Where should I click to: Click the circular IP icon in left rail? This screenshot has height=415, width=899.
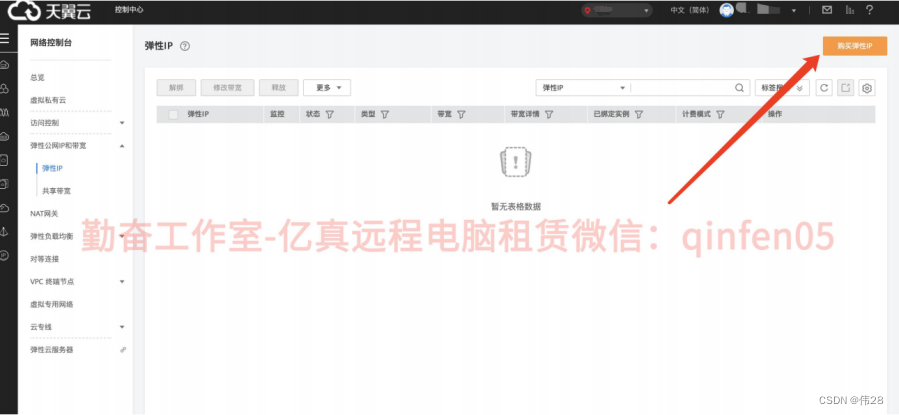[5, 256]
